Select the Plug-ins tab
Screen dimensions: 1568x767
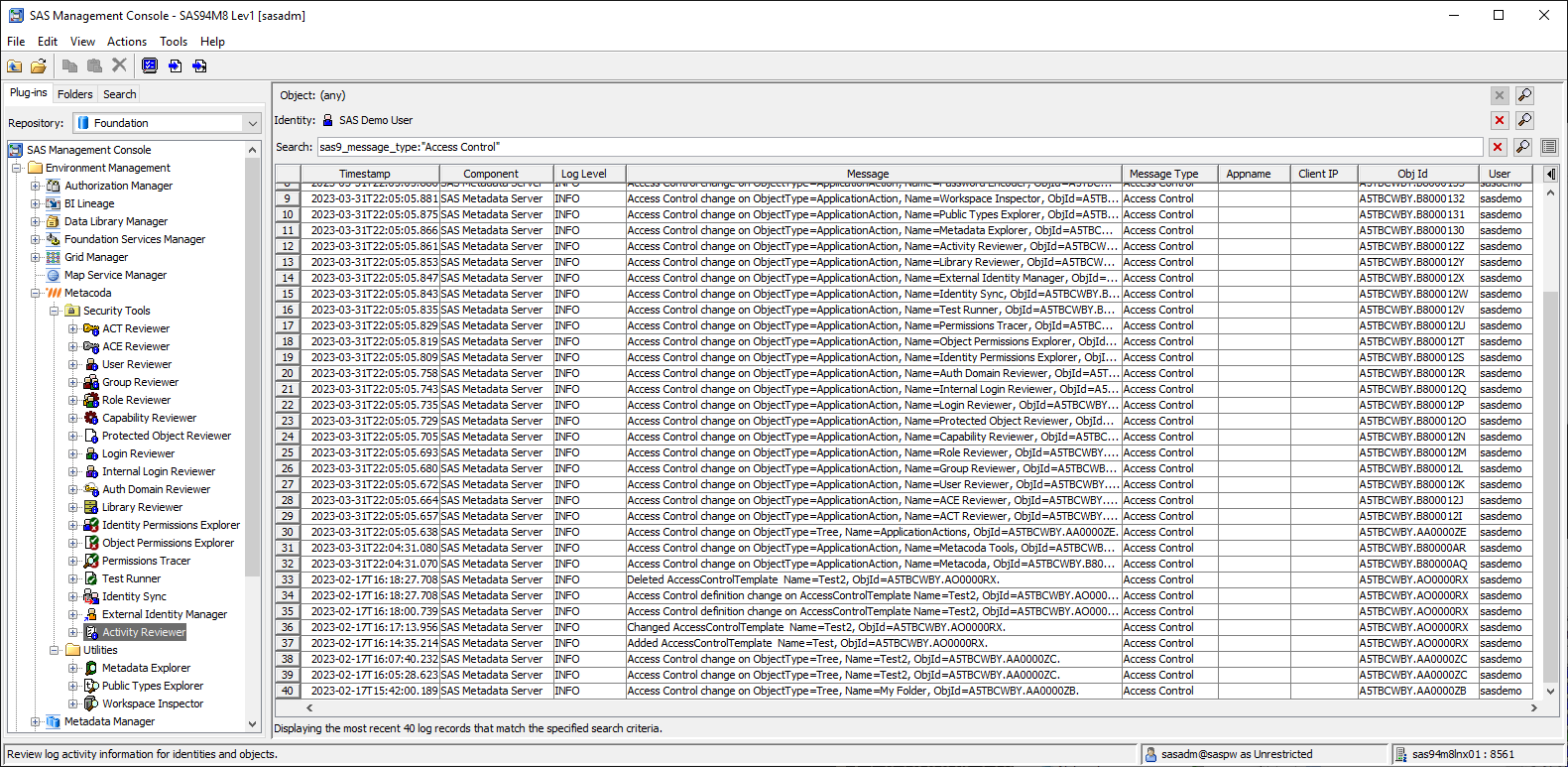(x=29, y=93)
